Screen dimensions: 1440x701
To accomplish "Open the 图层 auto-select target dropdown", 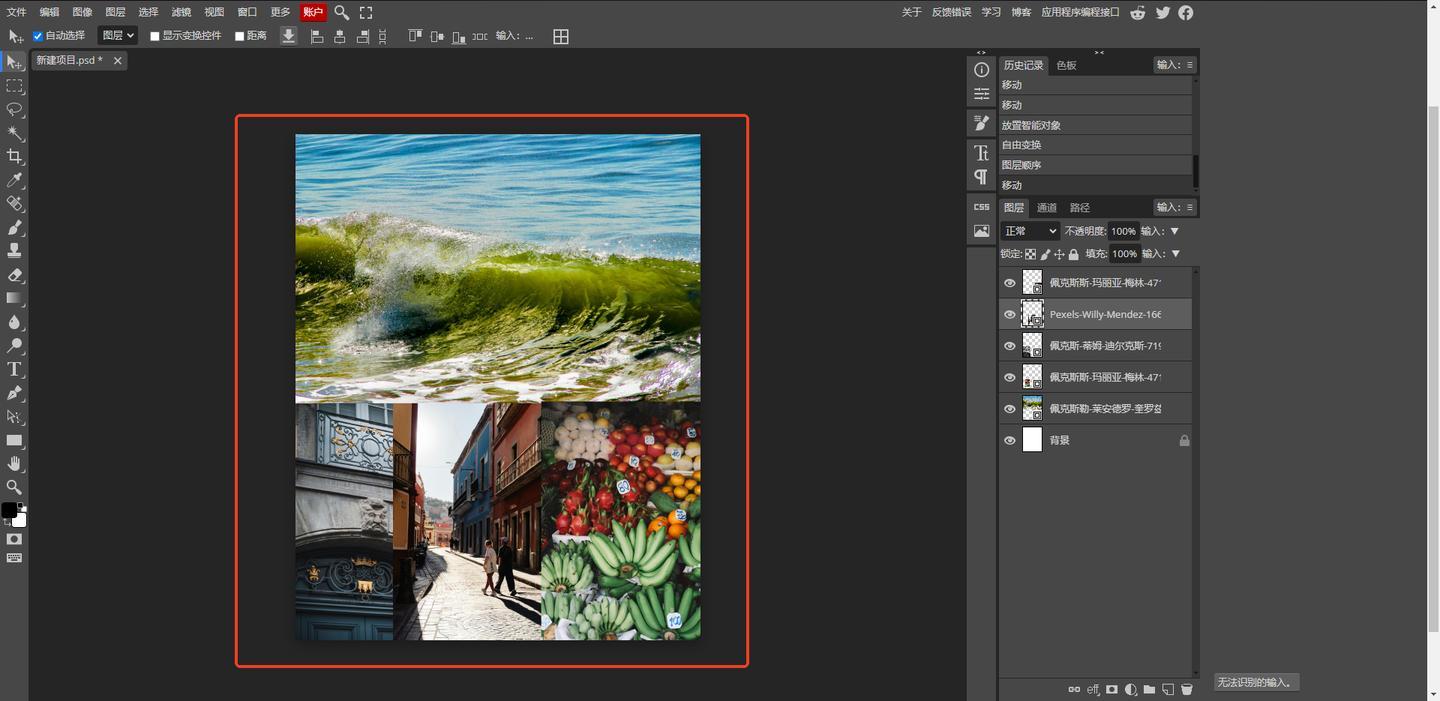I will (117, 36).
